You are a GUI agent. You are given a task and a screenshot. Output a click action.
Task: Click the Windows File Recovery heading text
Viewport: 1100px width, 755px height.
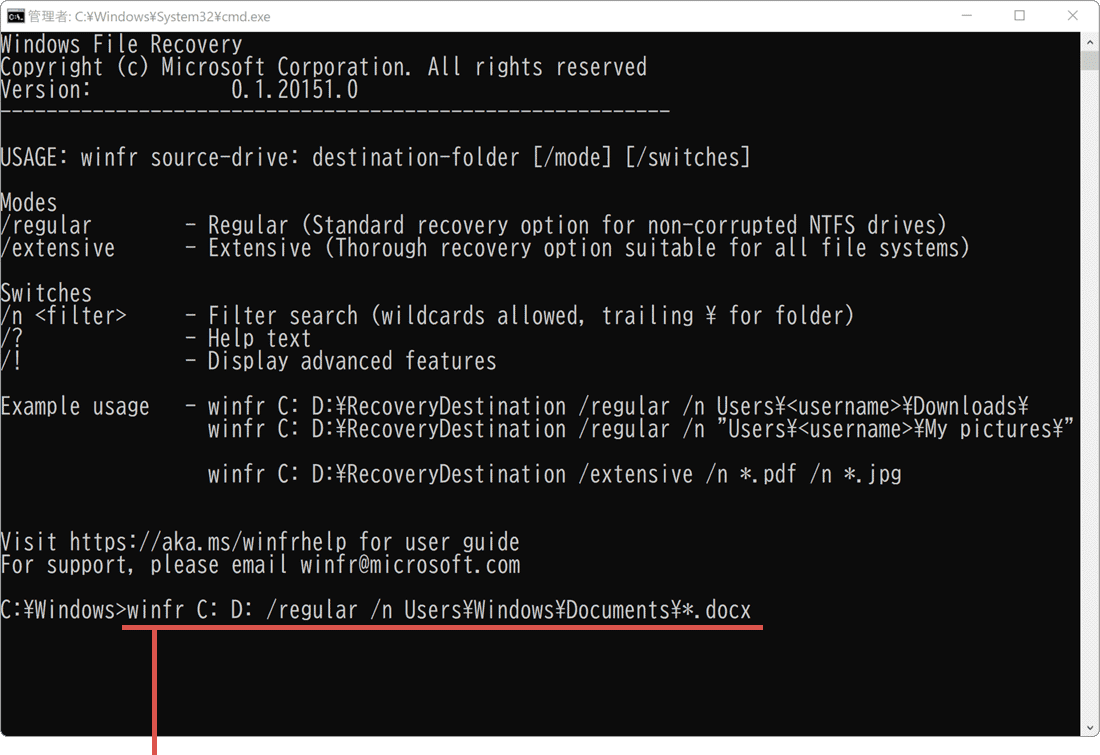121,45
